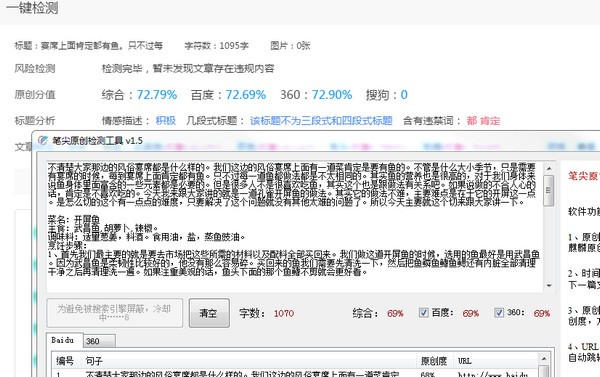Screen dimensions: 600x377
Task: Switch to the Baidu tab
Action: click(x=64, y=340)
